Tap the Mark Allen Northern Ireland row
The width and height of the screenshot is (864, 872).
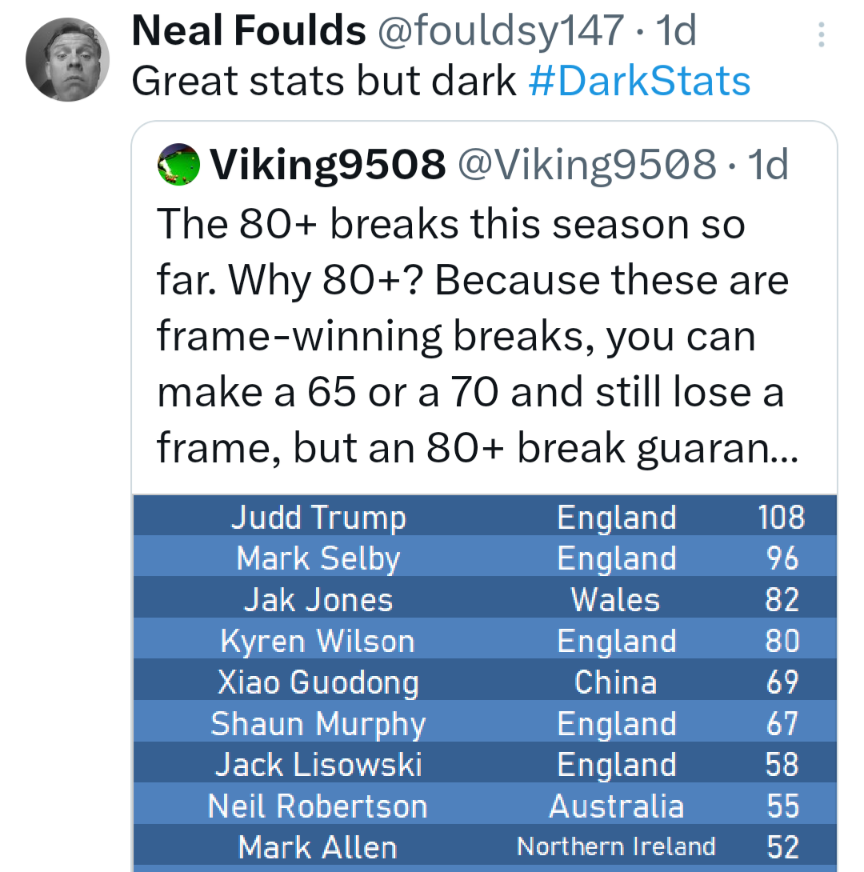tap(484, 847)
